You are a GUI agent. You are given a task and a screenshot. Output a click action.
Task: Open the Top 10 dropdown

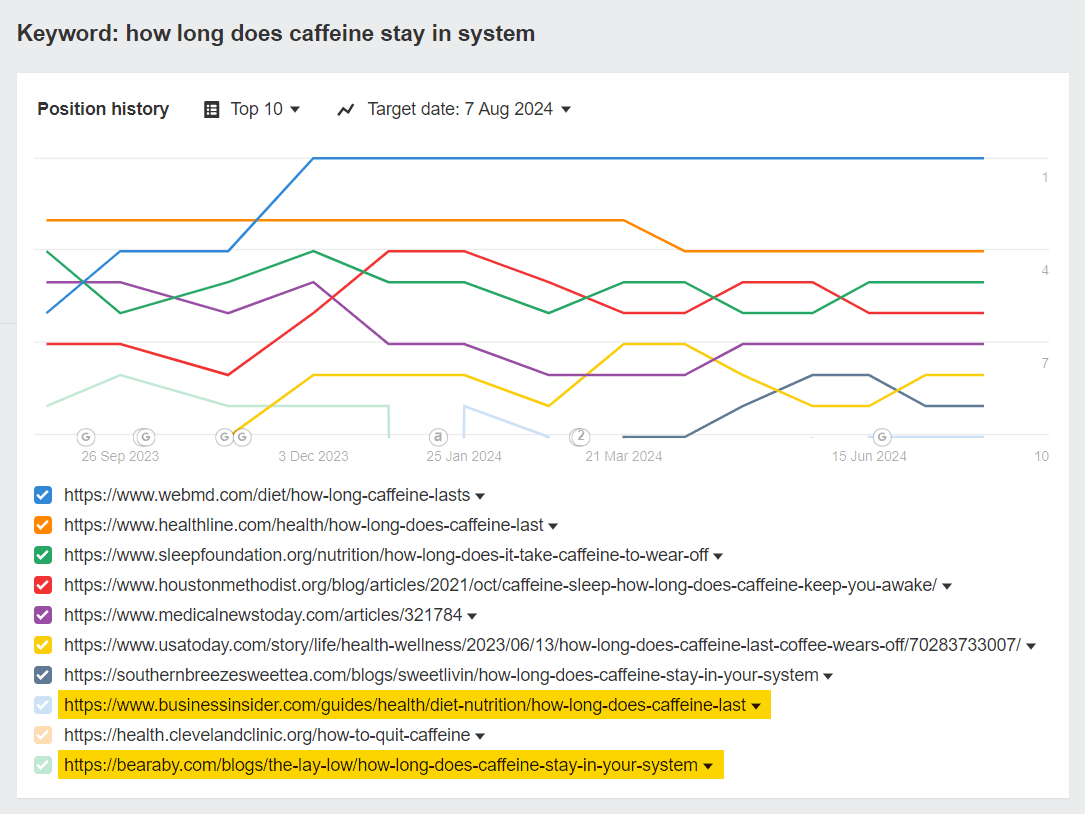click(263, 109)
